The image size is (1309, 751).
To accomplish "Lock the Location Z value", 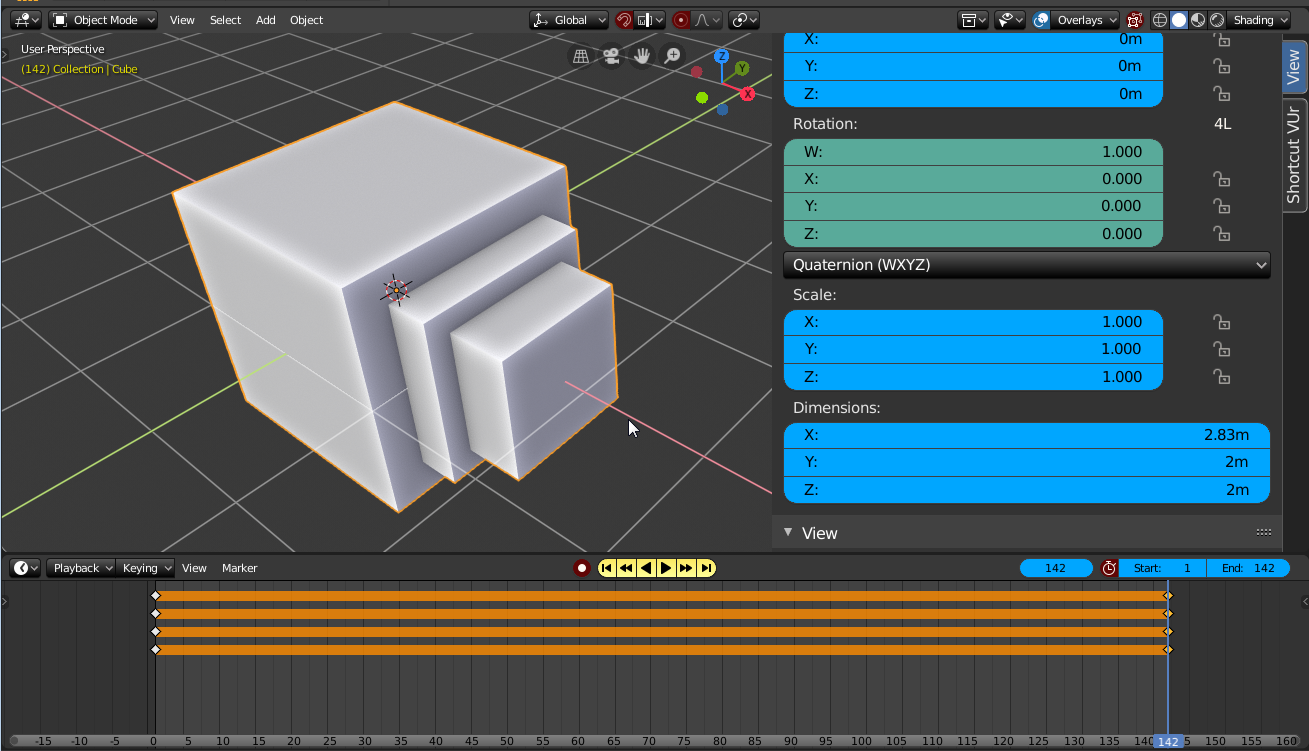I will click(x=1221, y=94).
